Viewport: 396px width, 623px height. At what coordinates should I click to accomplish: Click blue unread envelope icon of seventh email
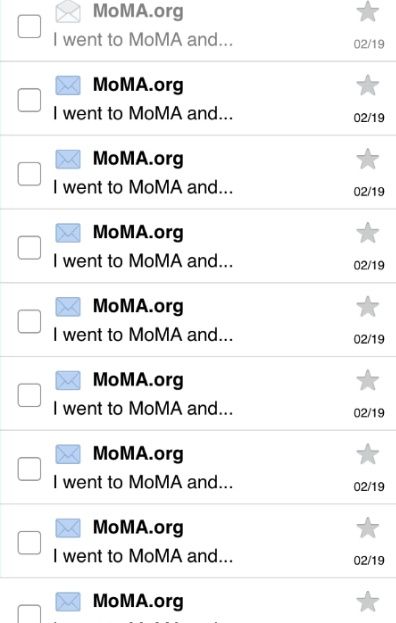coord(68,454)
